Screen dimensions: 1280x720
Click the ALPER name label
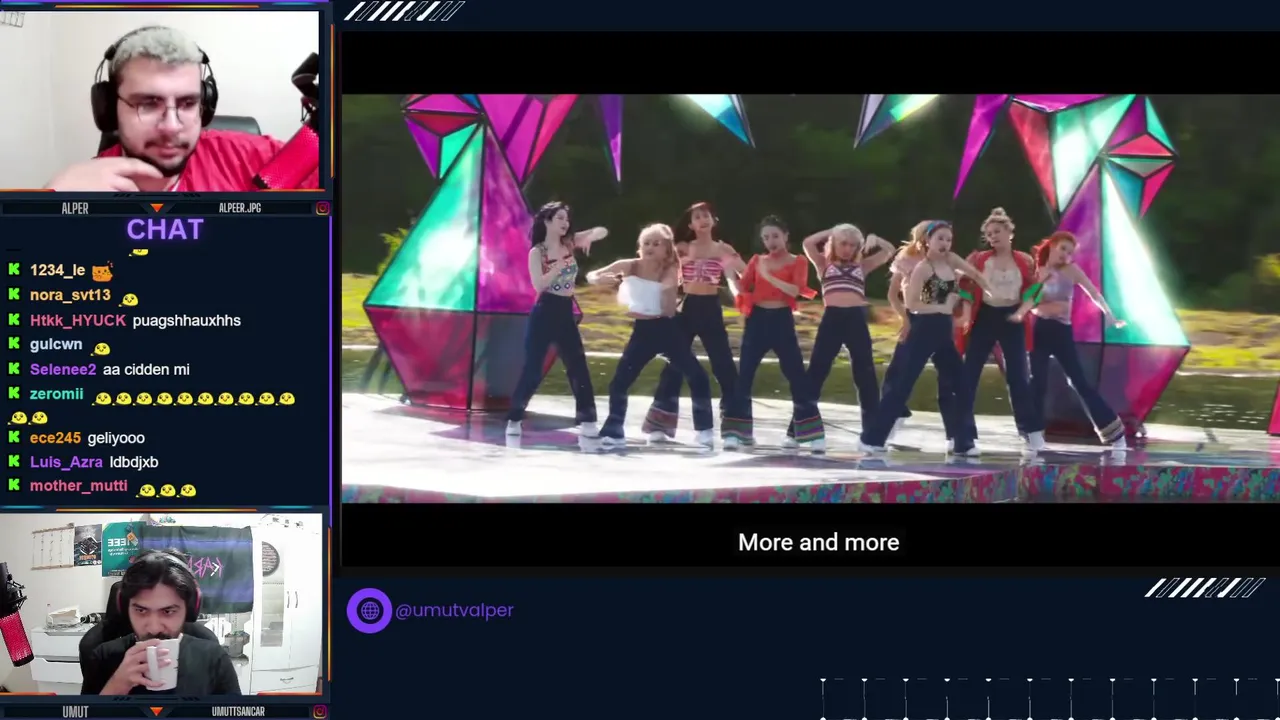pos(75,208)
